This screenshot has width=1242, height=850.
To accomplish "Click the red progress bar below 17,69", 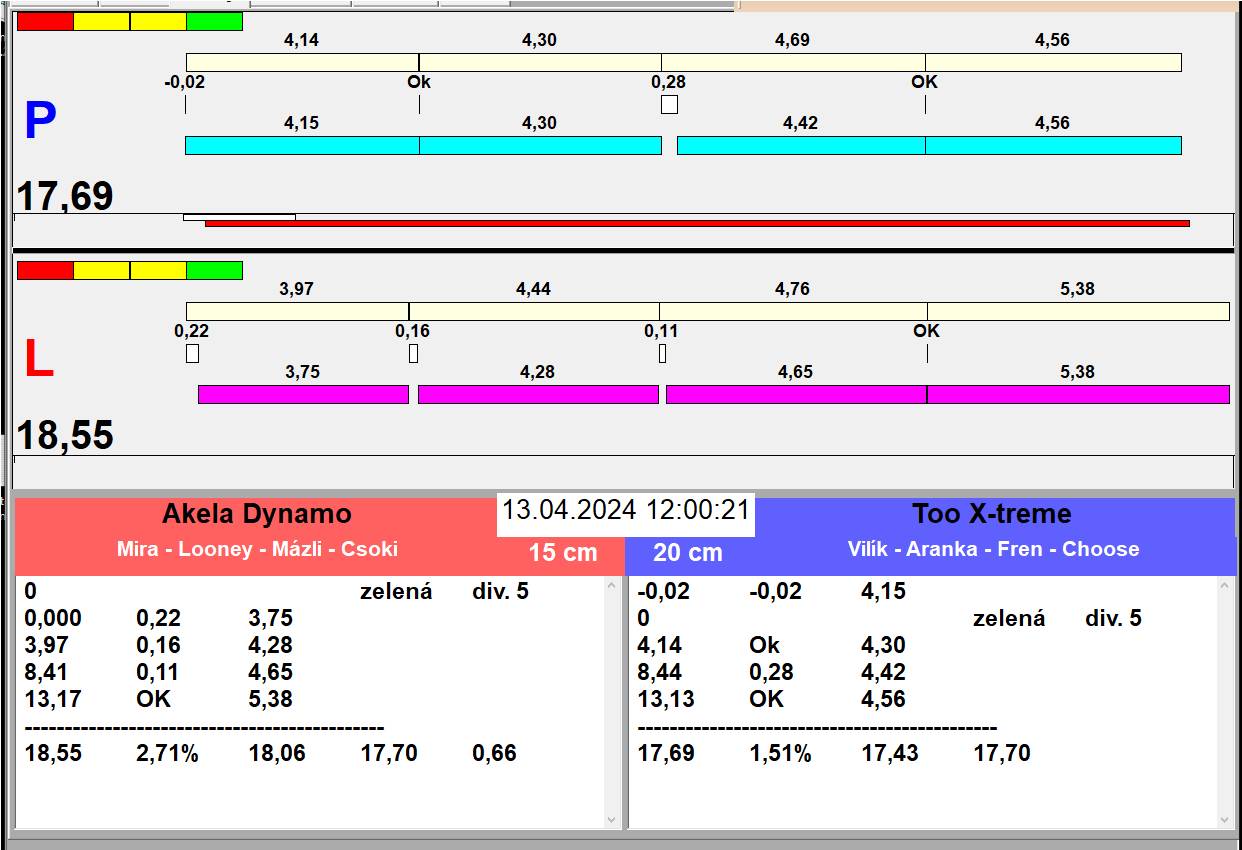I will pos(697,223).
